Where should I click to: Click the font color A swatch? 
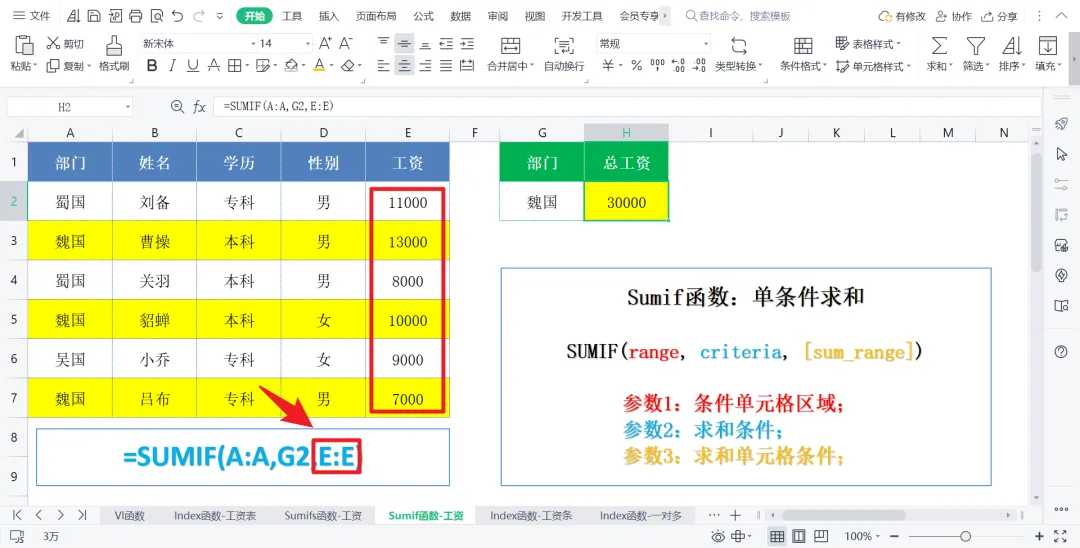(319, 65)
